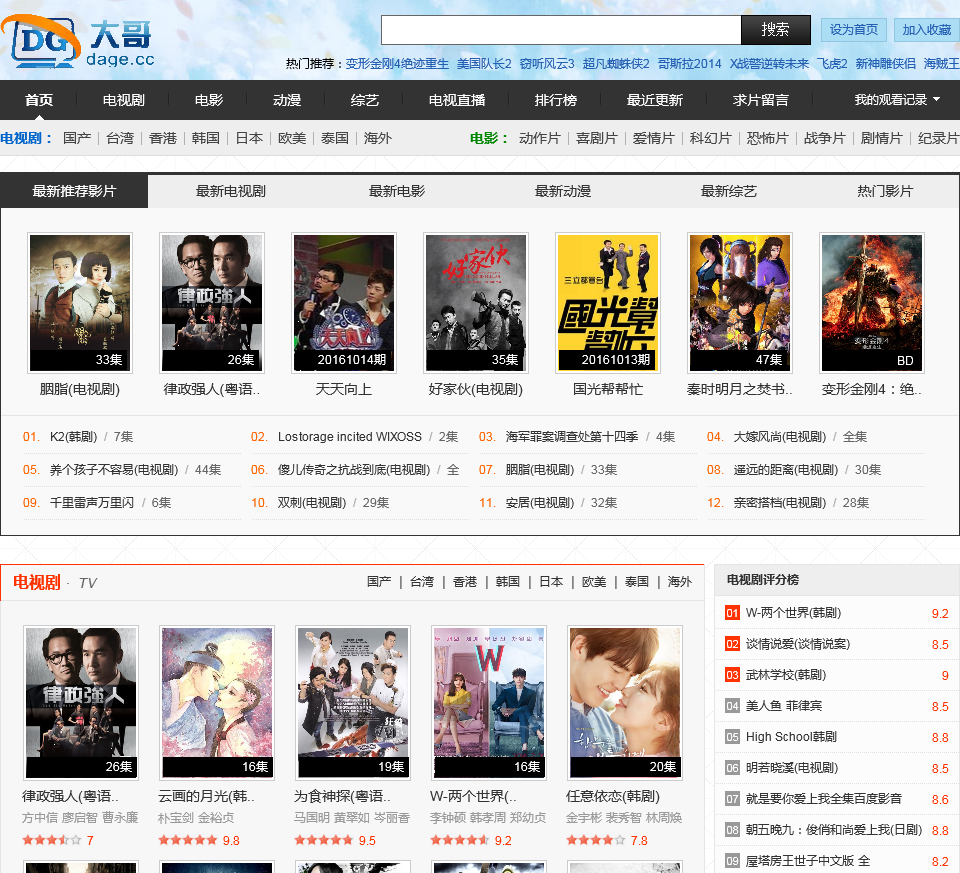Image resolution: width=960 pixels, height=873 pixels.
Task: Click the search input box
Action: 561,30
